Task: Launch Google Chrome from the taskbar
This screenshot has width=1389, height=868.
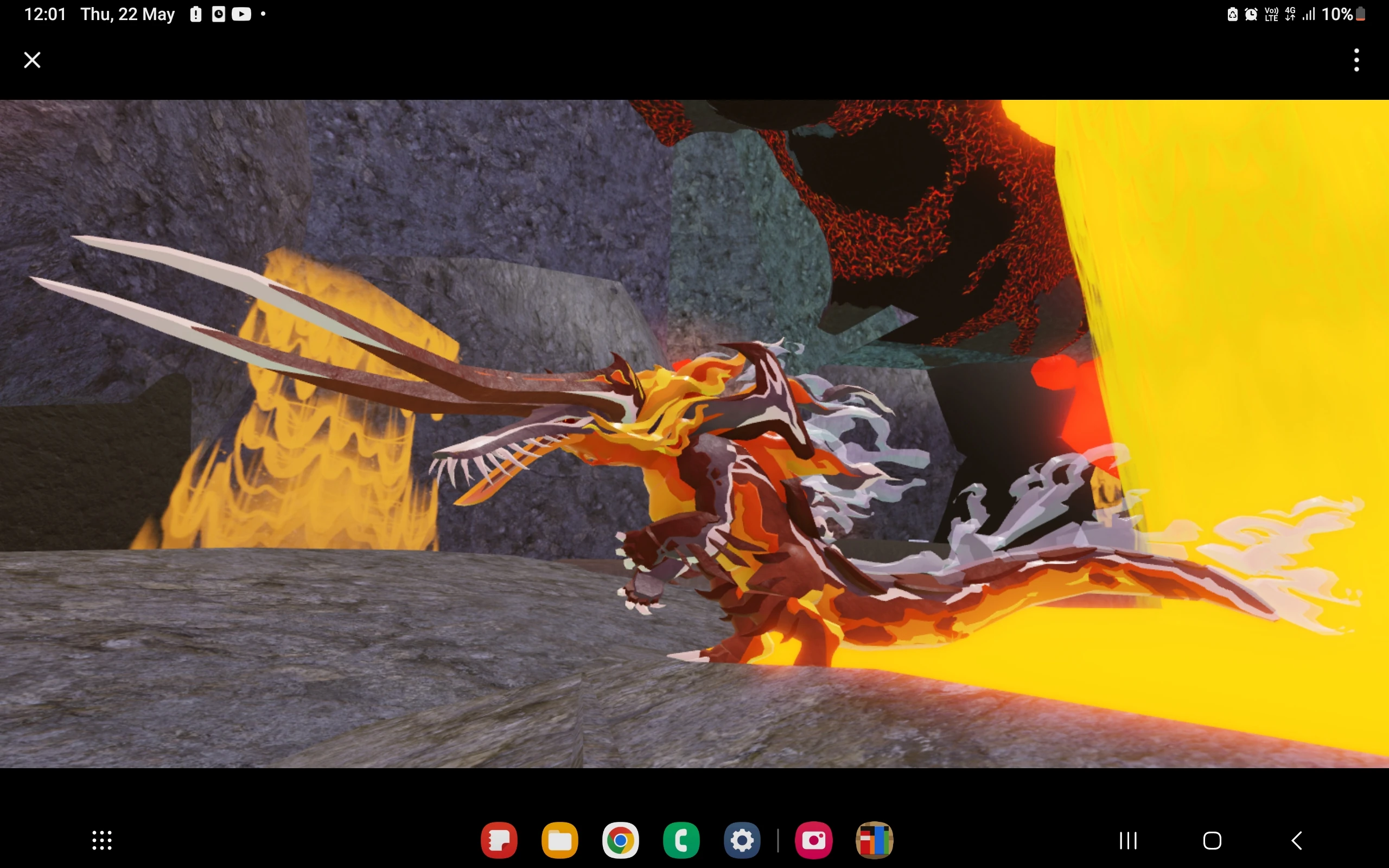Action: [621, 840]
